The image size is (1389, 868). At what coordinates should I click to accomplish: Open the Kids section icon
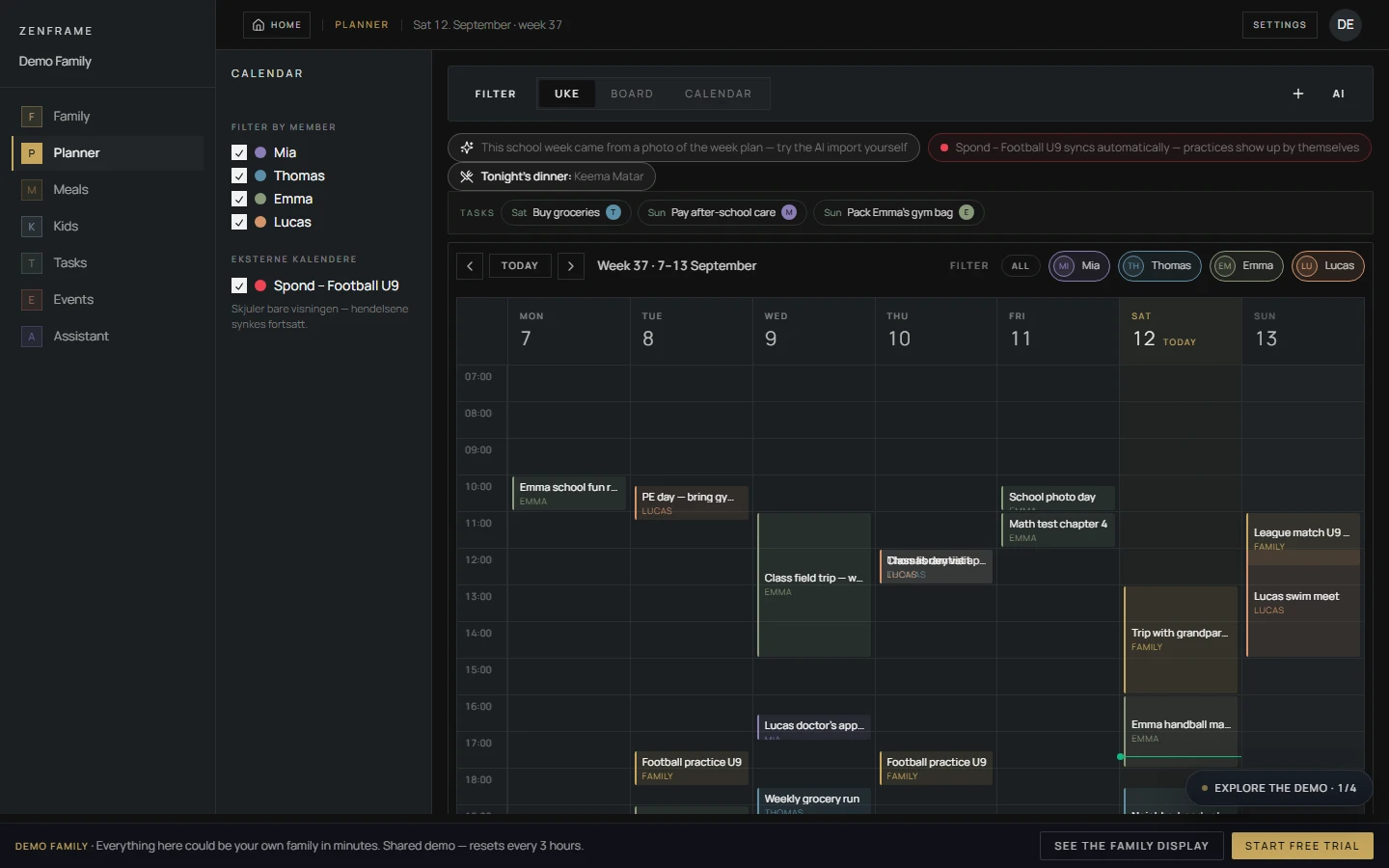click(32, 227)
